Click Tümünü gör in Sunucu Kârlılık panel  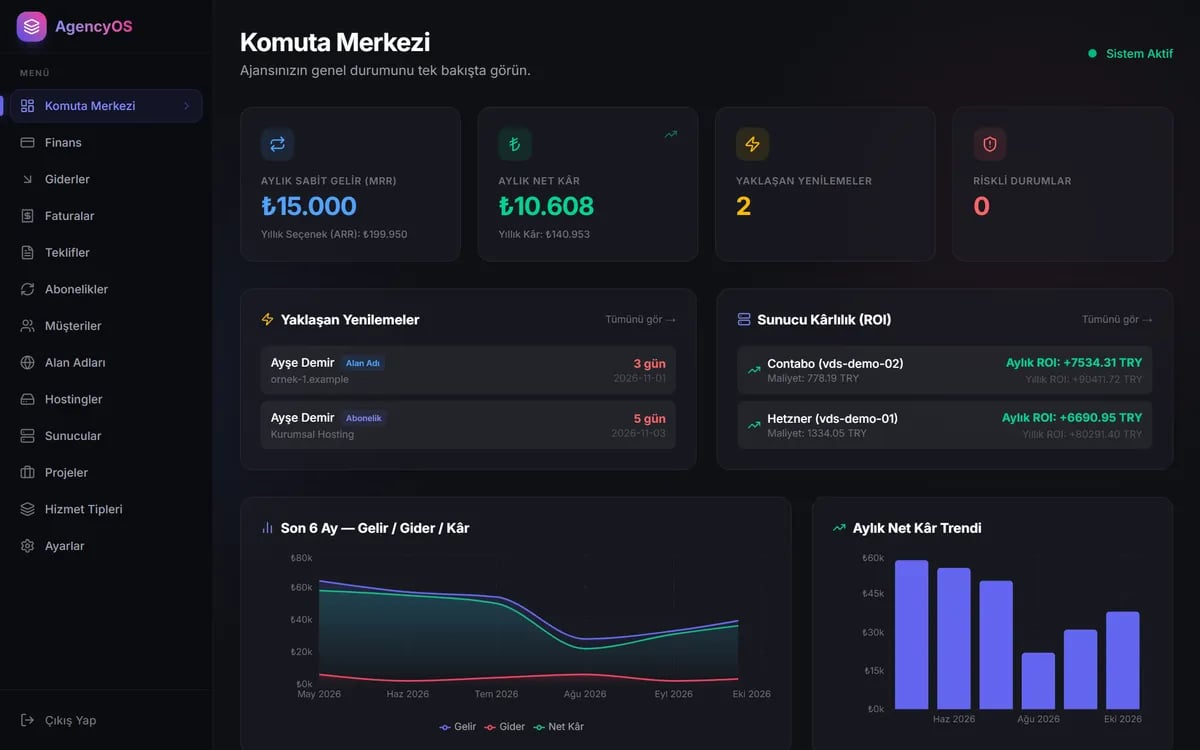(x=1117, y=320)
